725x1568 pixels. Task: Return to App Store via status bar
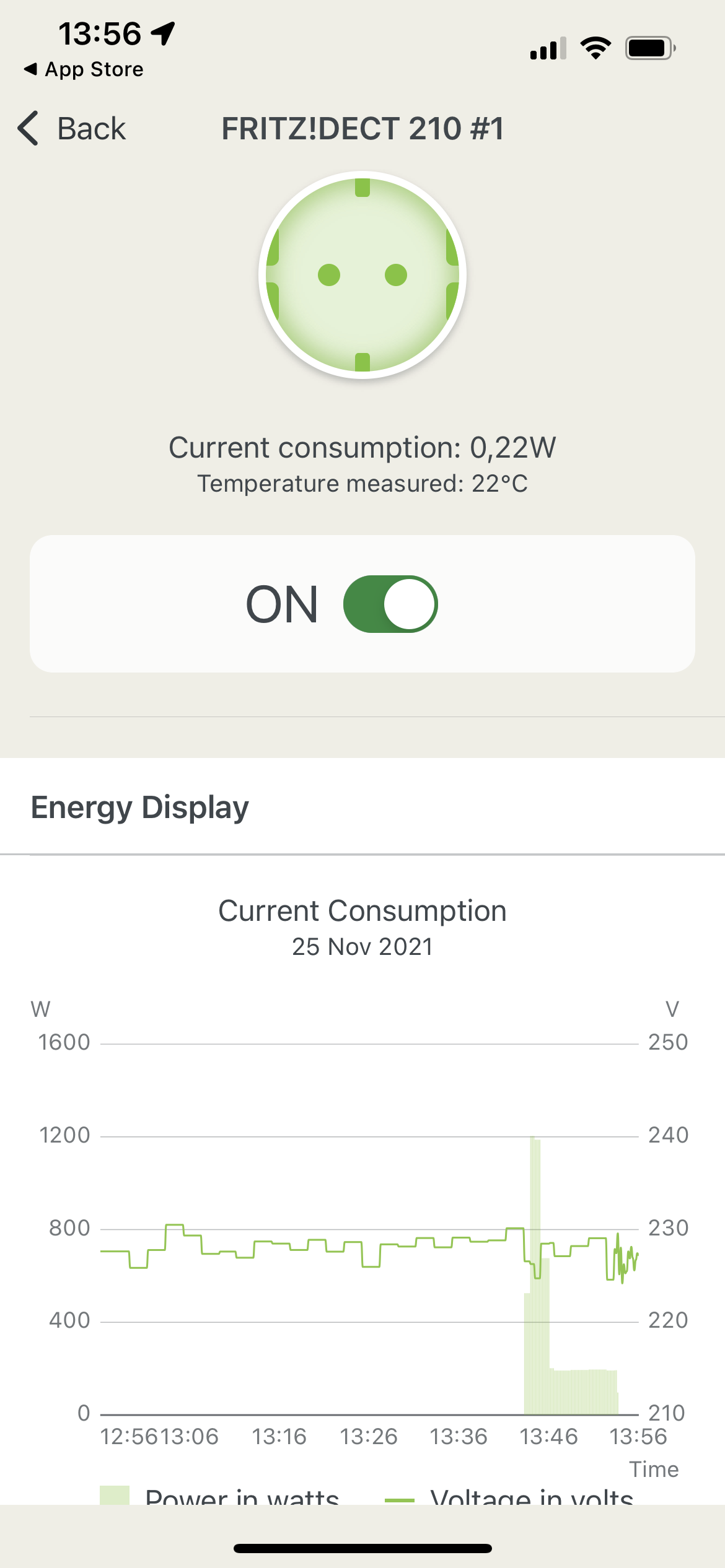(x=84, y=69)
